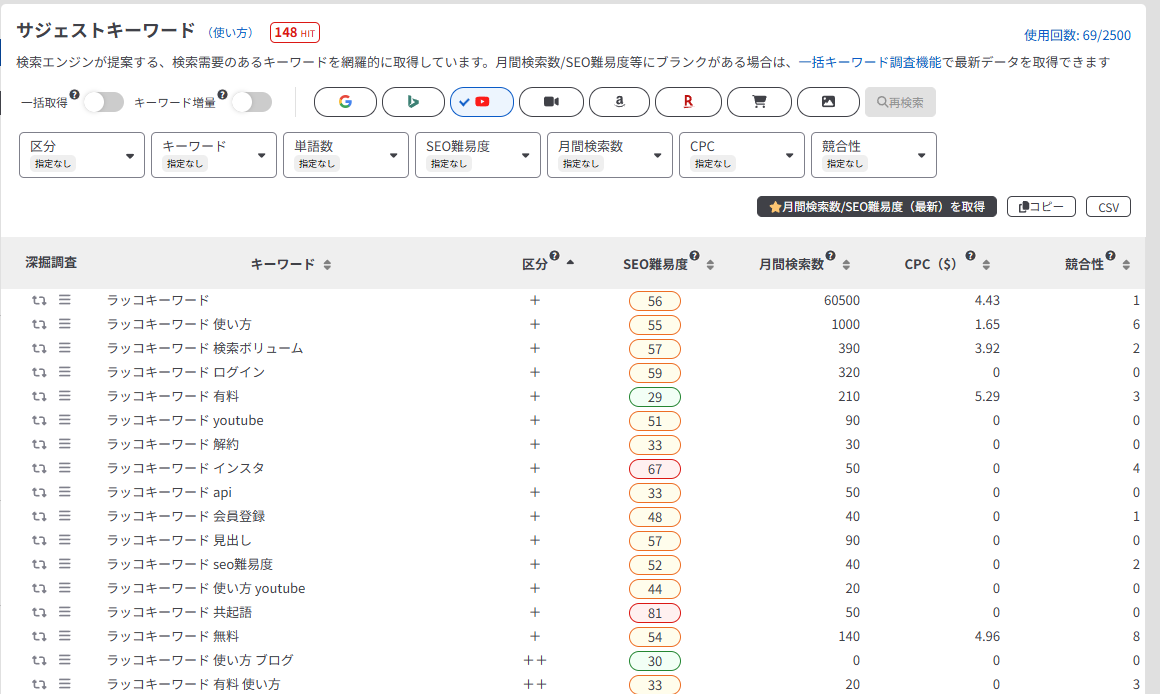This screenshot has width=1160, height=694.
Task: Enable the キーワード増量 switch
Action: coord(251,102)
